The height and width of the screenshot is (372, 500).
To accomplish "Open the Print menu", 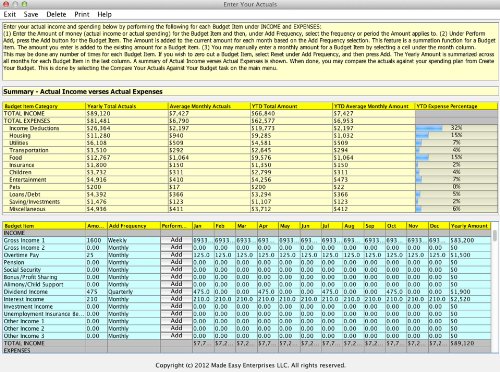I will pos(82,14).
